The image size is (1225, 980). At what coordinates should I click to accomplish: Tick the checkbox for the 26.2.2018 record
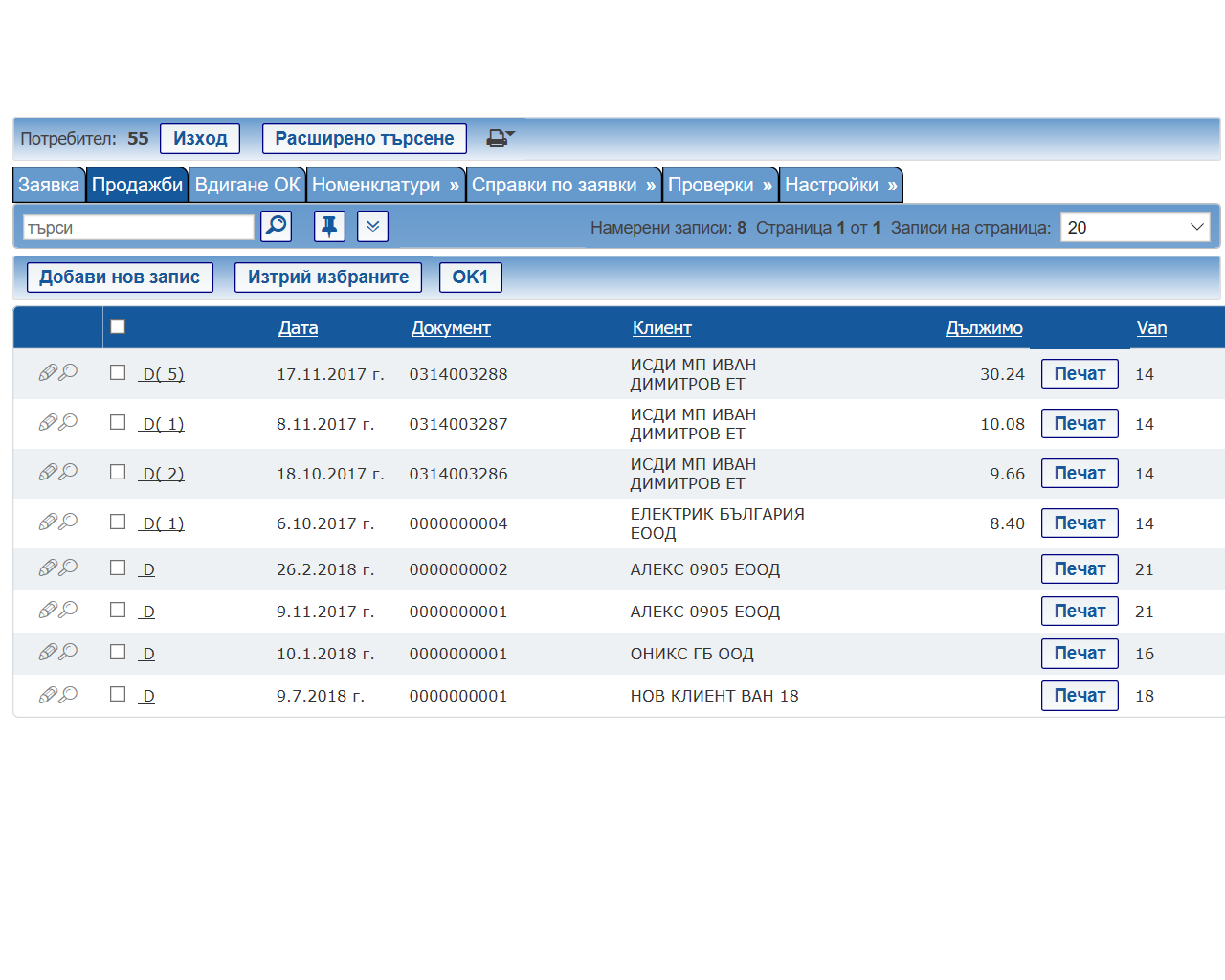point(118,568)
